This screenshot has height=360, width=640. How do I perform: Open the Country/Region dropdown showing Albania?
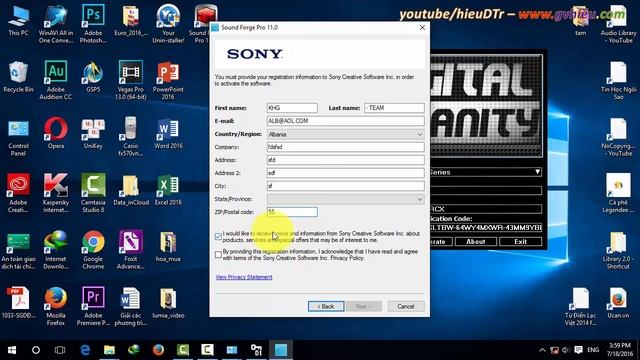(x=345, y=134)
